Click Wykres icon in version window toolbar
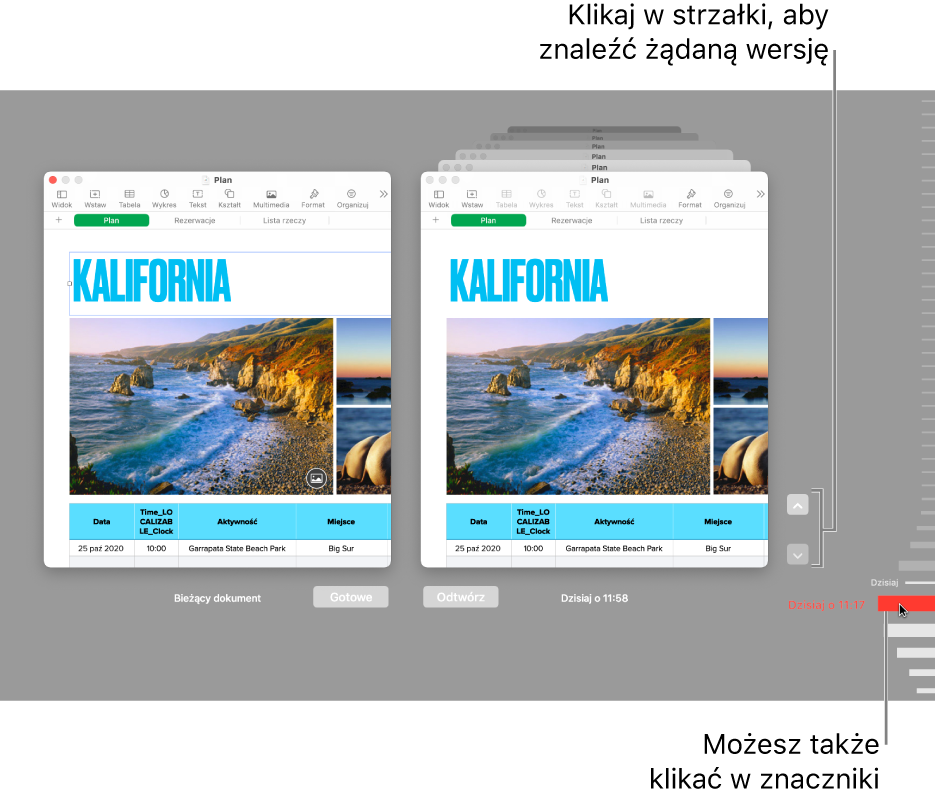Screen dimensions: 935x806 [x=541, y=199]
